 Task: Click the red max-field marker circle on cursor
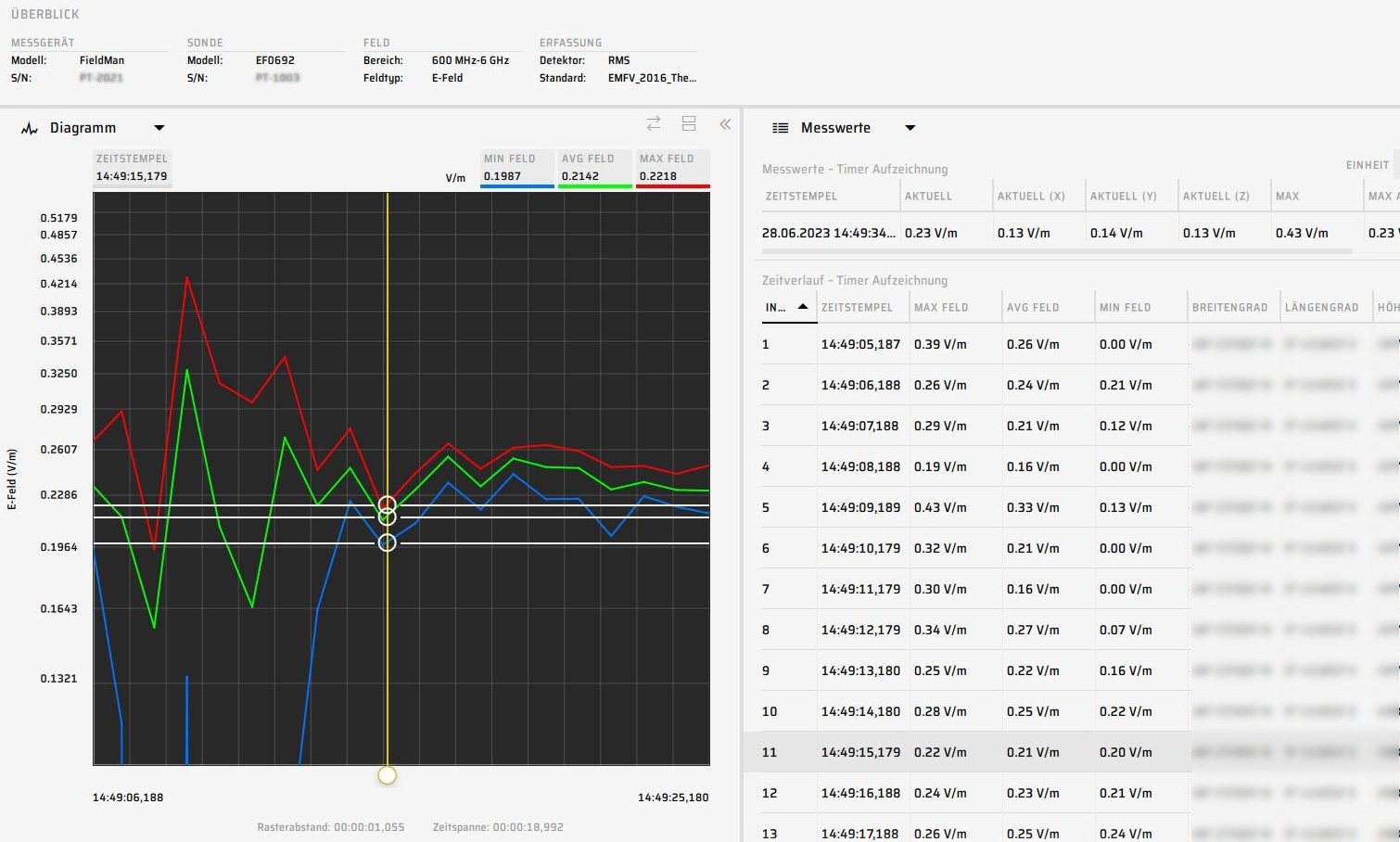(x=388, y=505)
